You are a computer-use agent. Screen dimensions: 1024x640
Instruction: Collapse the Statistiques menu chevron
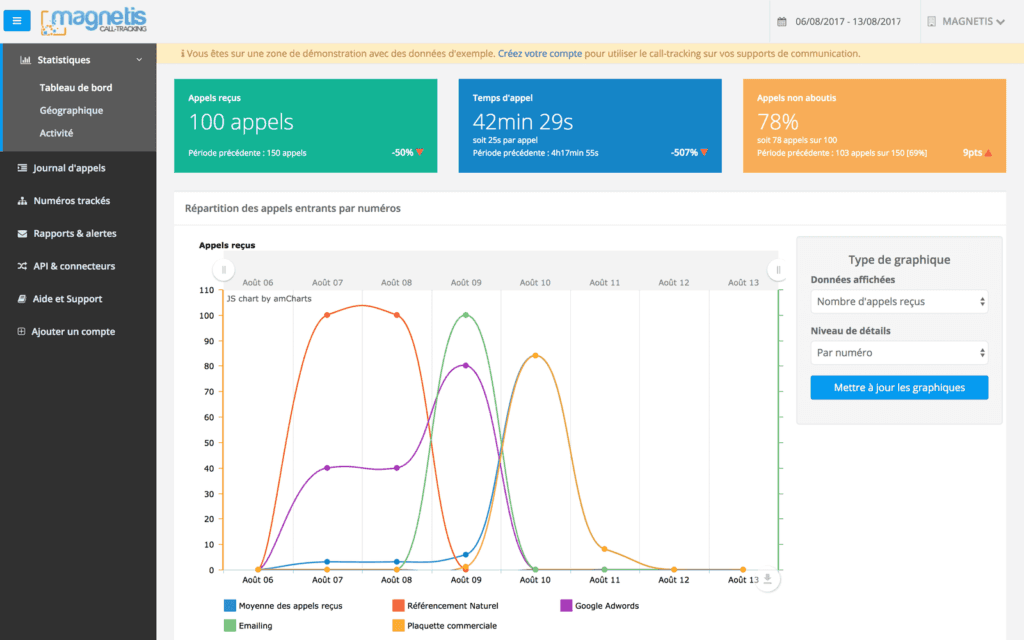tap(140, 59)
